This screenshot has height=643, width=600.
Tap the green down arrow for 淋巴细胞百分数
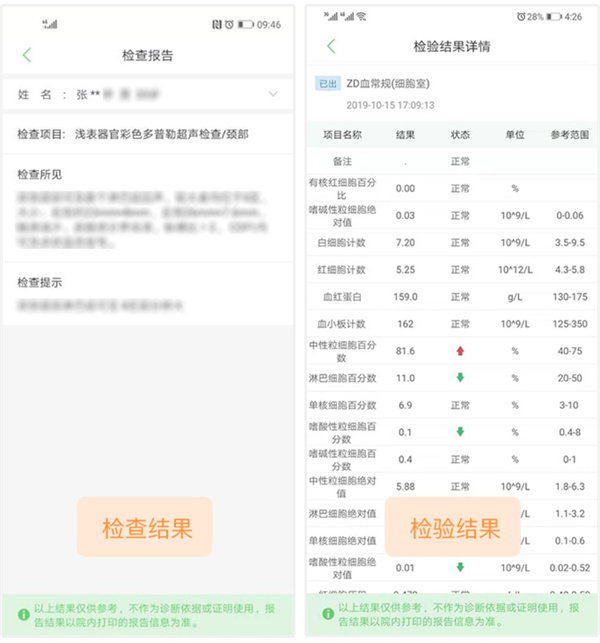(x=460, y=378)
